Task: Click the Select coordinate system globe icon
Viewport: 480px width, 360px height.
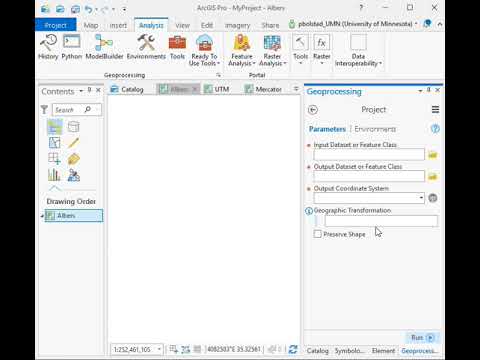Action: pyautogui.click(x=433, y=198)
